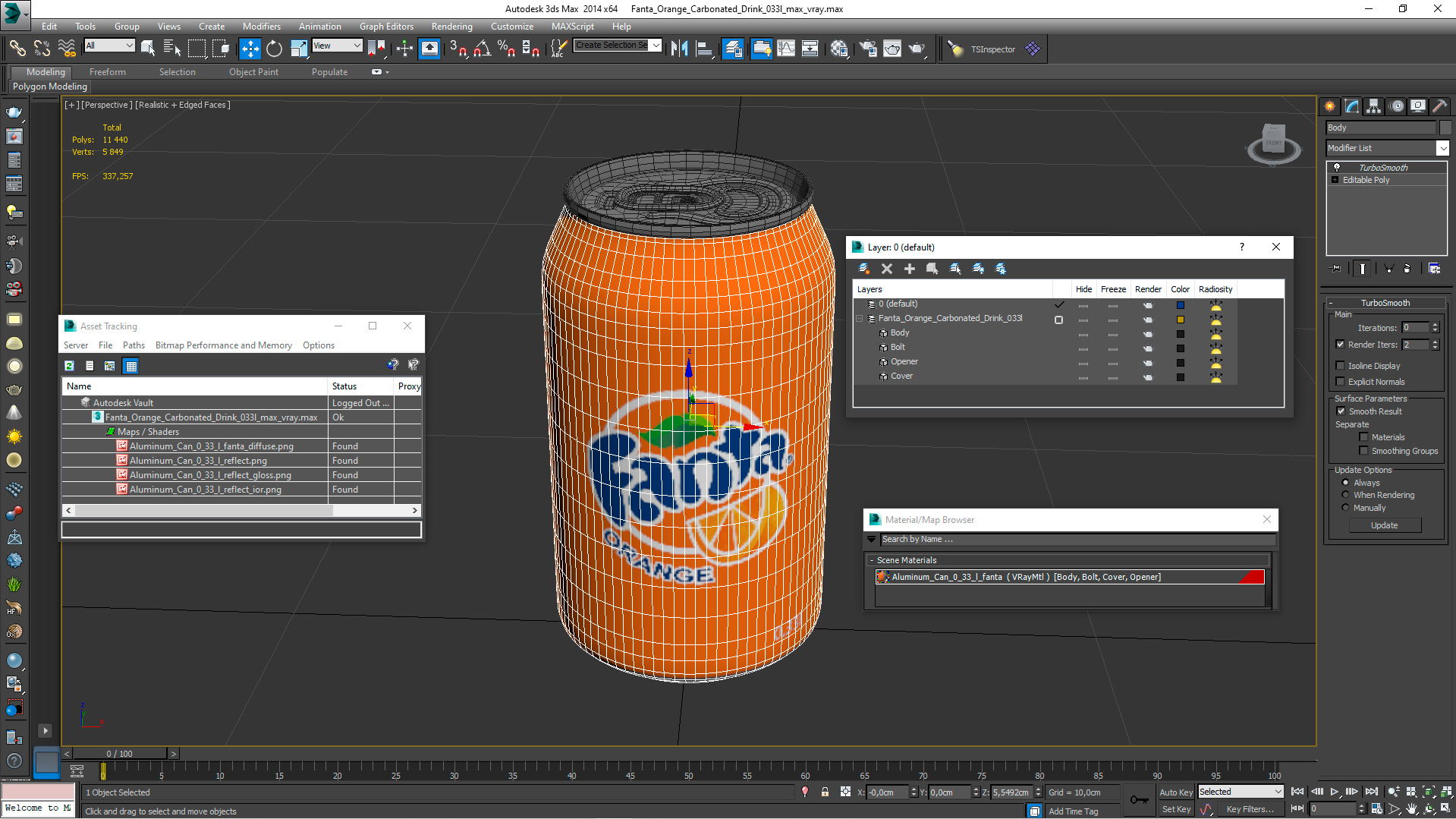
Task: Open the Rendering menu
Action: click(x=451, y=27)
